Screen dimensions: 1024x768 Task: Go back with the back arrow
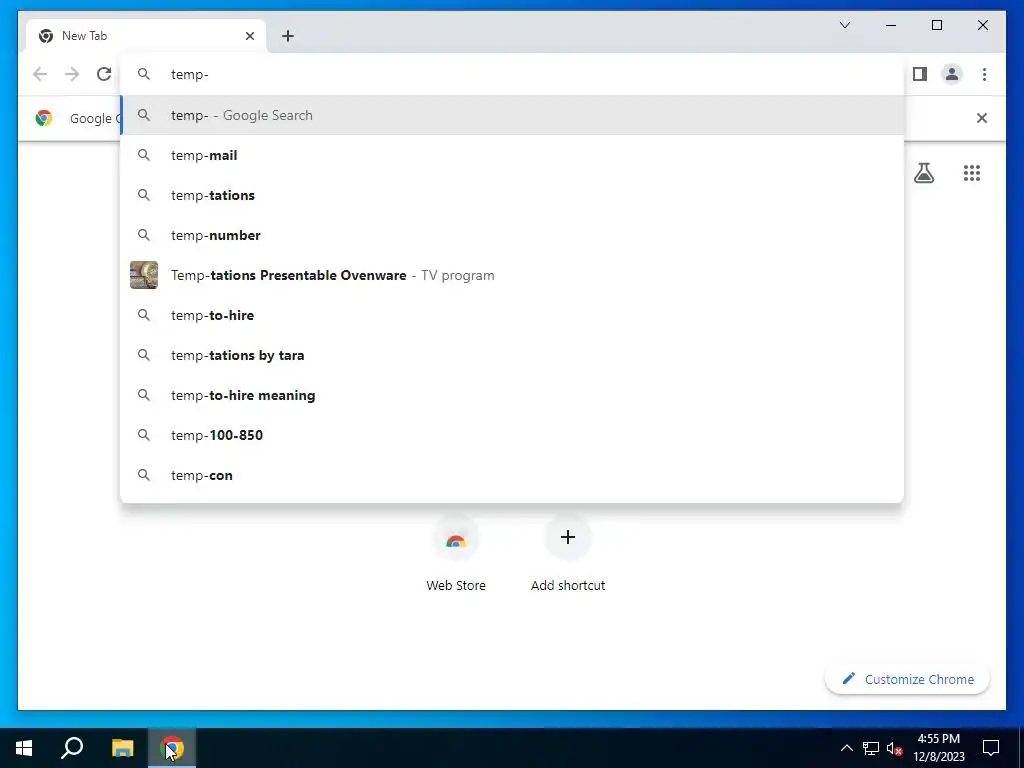[40, 74]
